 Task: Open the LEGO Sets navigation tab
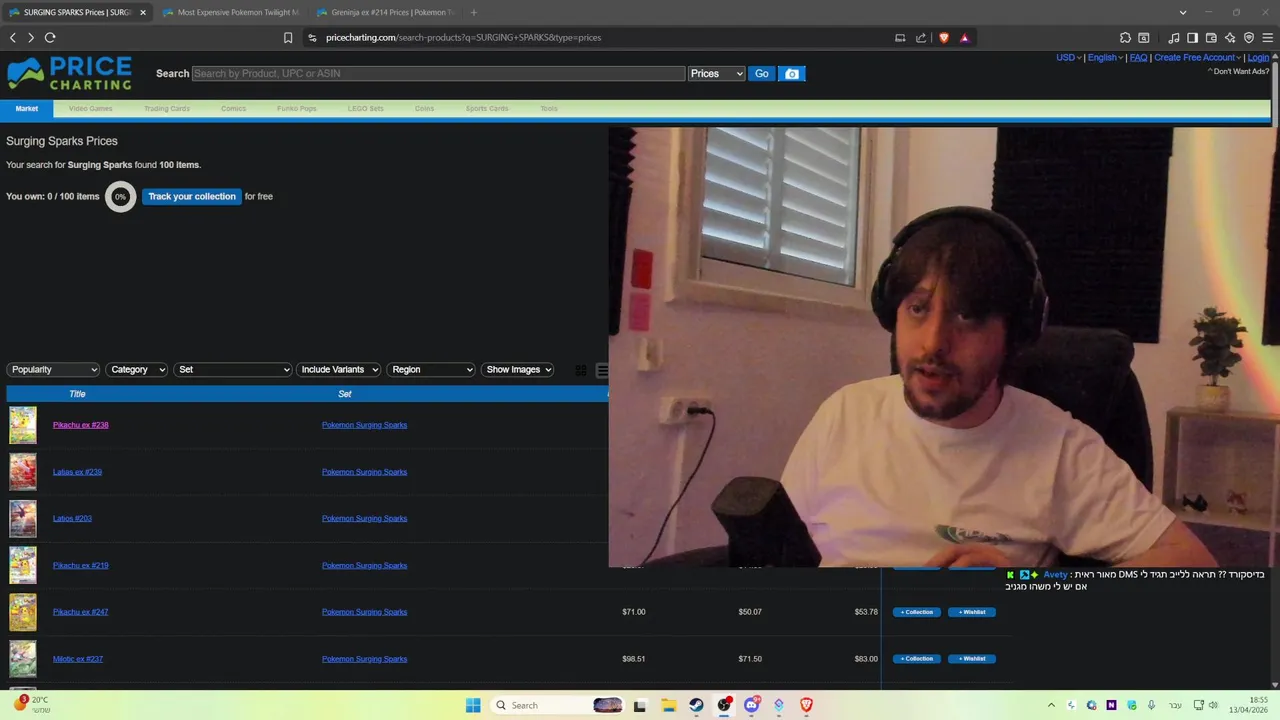point(365,108)
